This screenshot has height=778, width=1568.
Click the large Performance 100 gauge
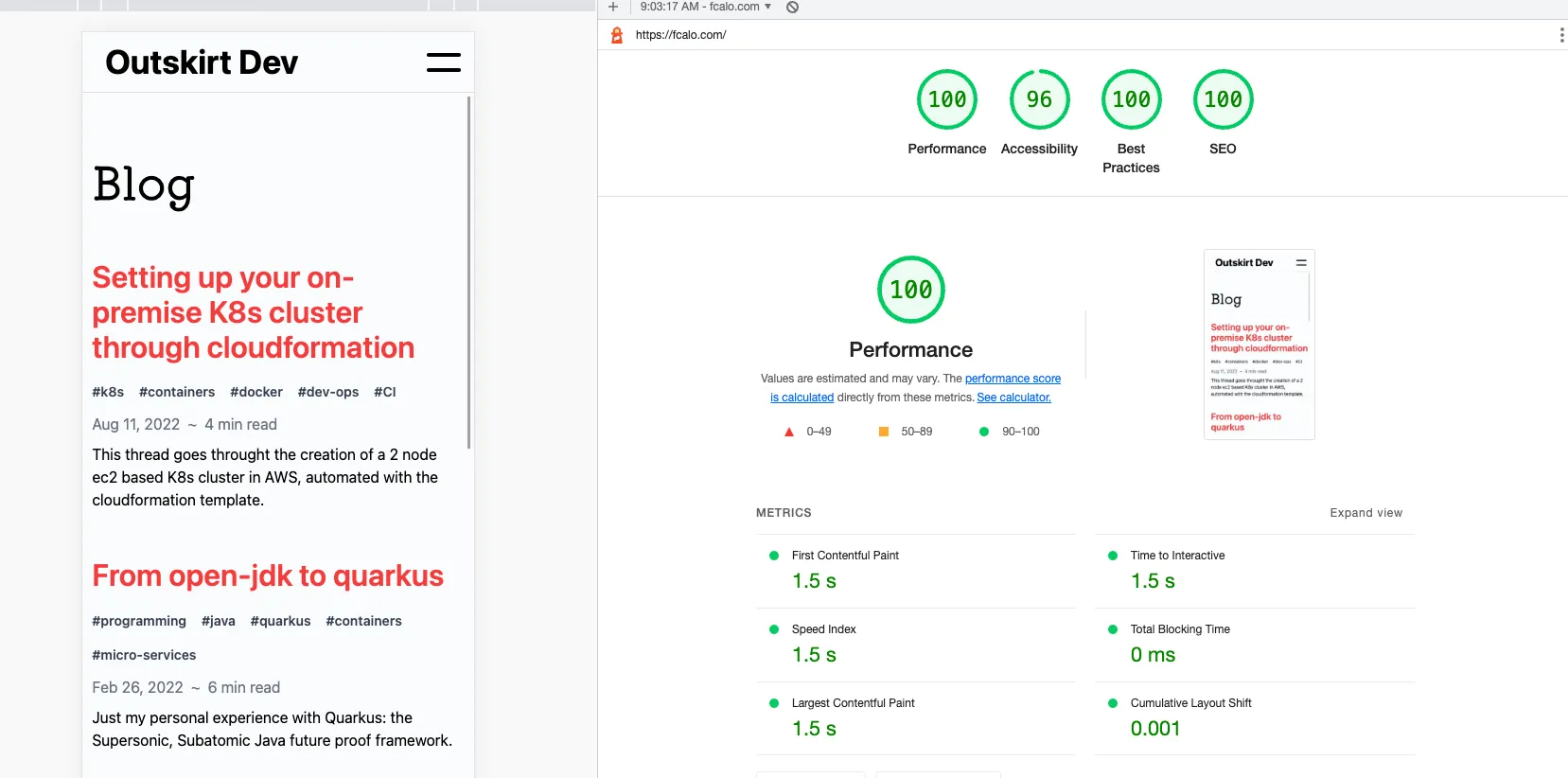point(911,290)
